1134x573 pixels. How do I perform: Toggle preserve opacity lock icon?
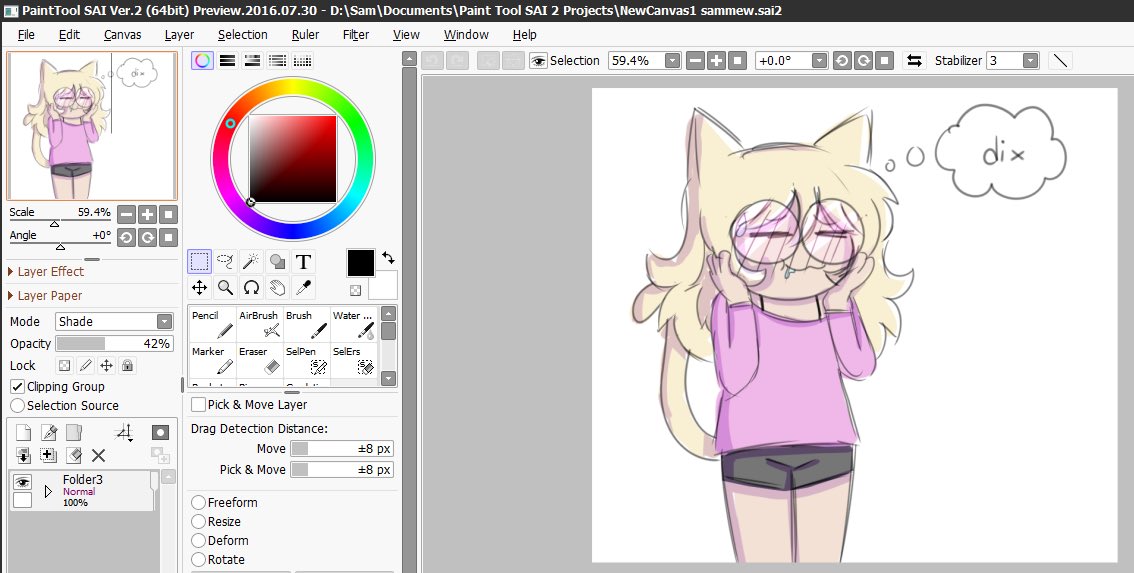point(64,365)
